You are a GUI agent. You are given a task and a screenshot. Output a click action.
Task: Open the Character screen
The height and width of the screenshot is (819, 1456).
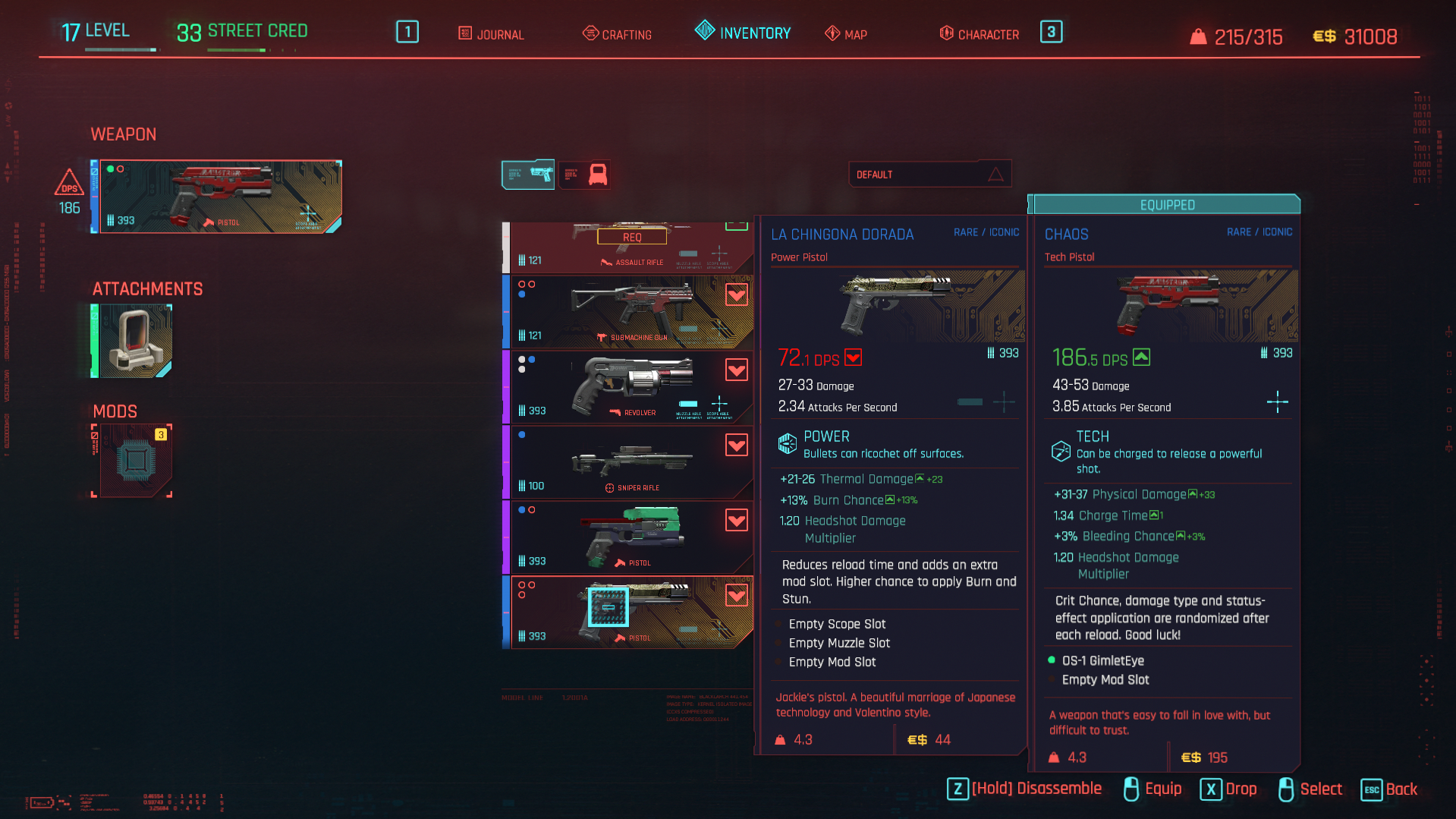979,34
